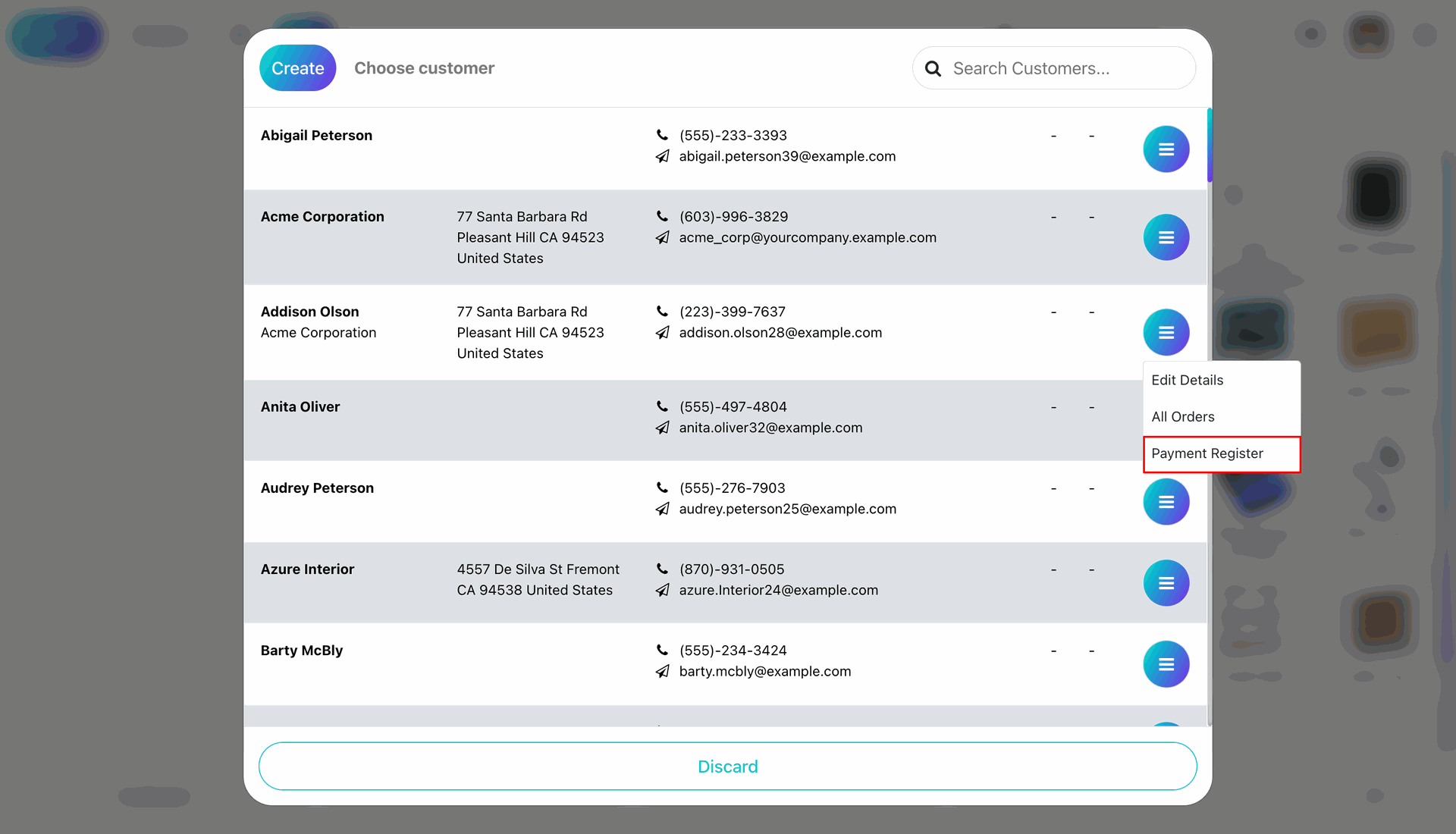The width and height of the screenshot is (1456, 834).
Task: Click email addison.olson28@example.com
Action: point(780,332)
